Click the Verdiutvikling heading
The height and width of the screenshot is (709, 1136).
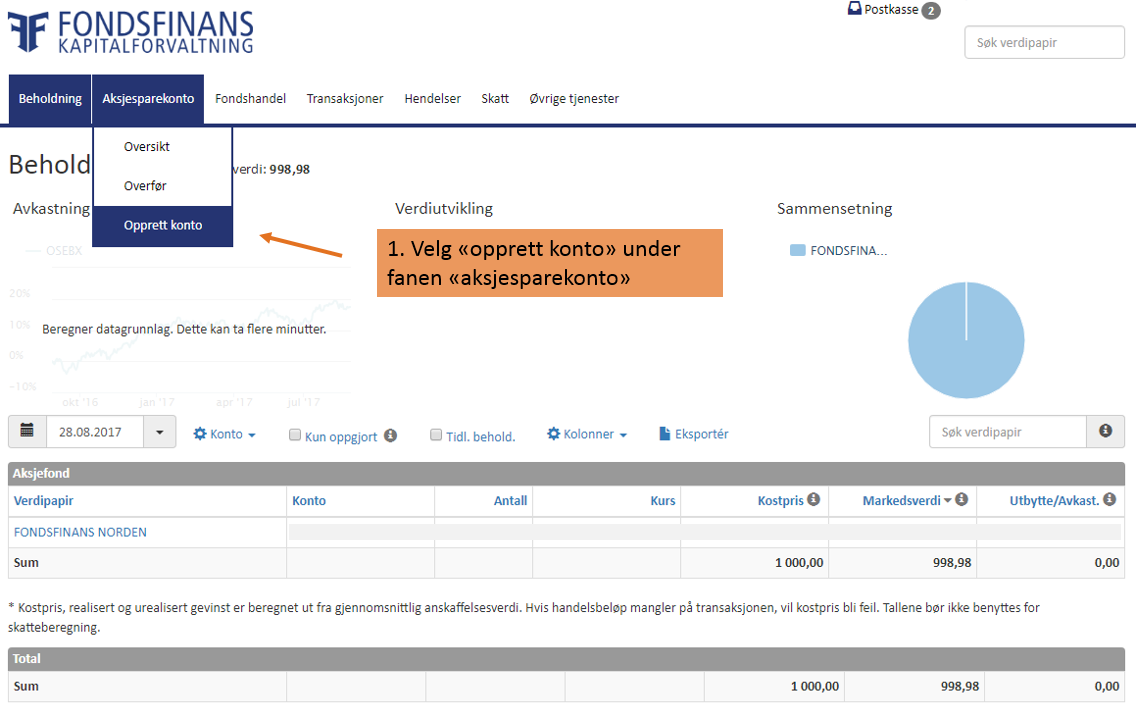pyautogui.click(x=443, y=209)
